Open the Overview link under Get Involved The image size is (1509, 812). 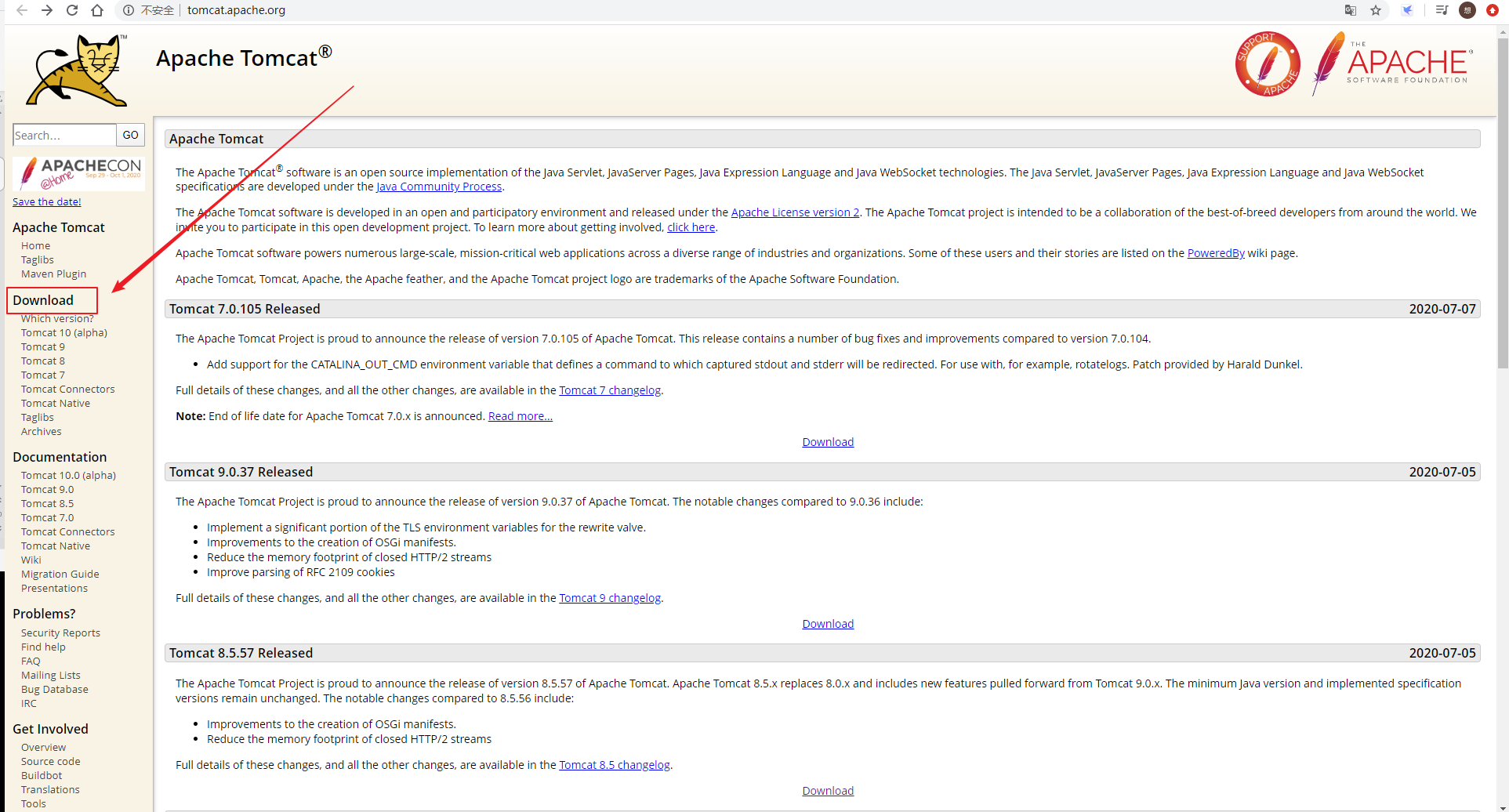43,747
